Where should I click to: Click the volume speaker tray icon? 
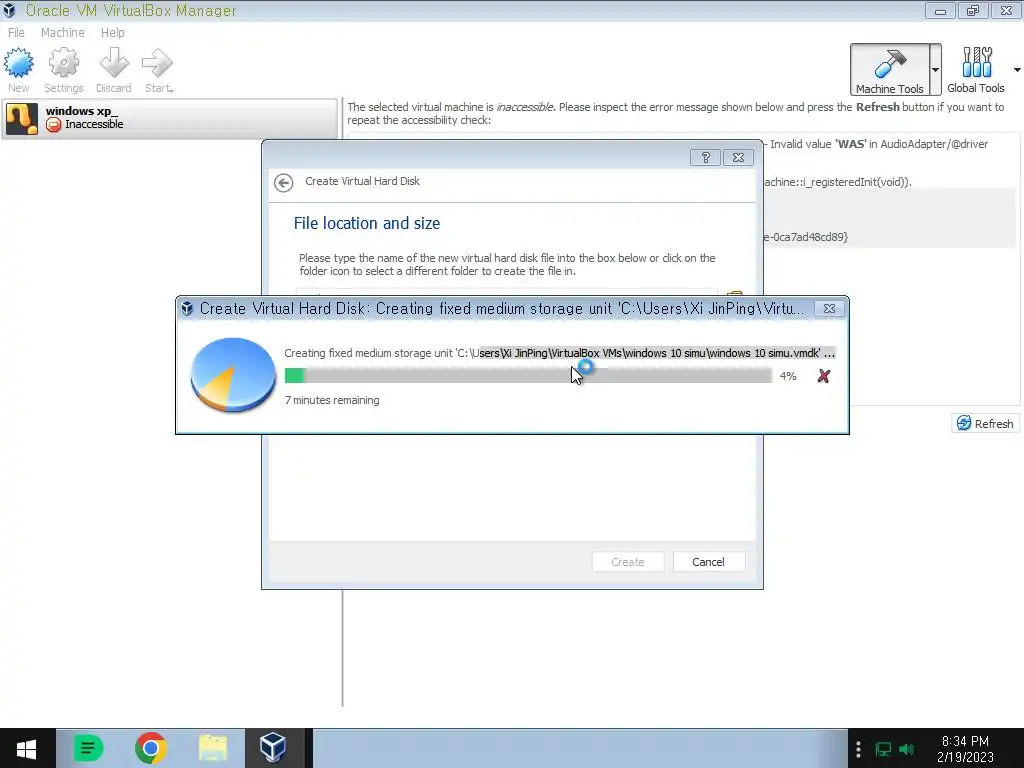(906, 749)
